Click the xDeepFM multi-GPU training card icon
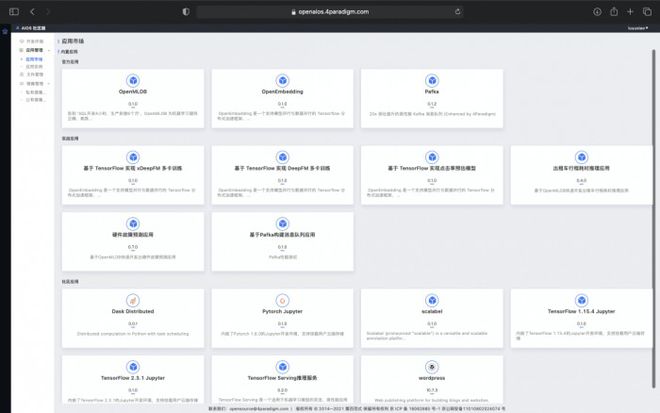This screenshot has width=660, height=413. pyautogui.click(x=133, y=157)
